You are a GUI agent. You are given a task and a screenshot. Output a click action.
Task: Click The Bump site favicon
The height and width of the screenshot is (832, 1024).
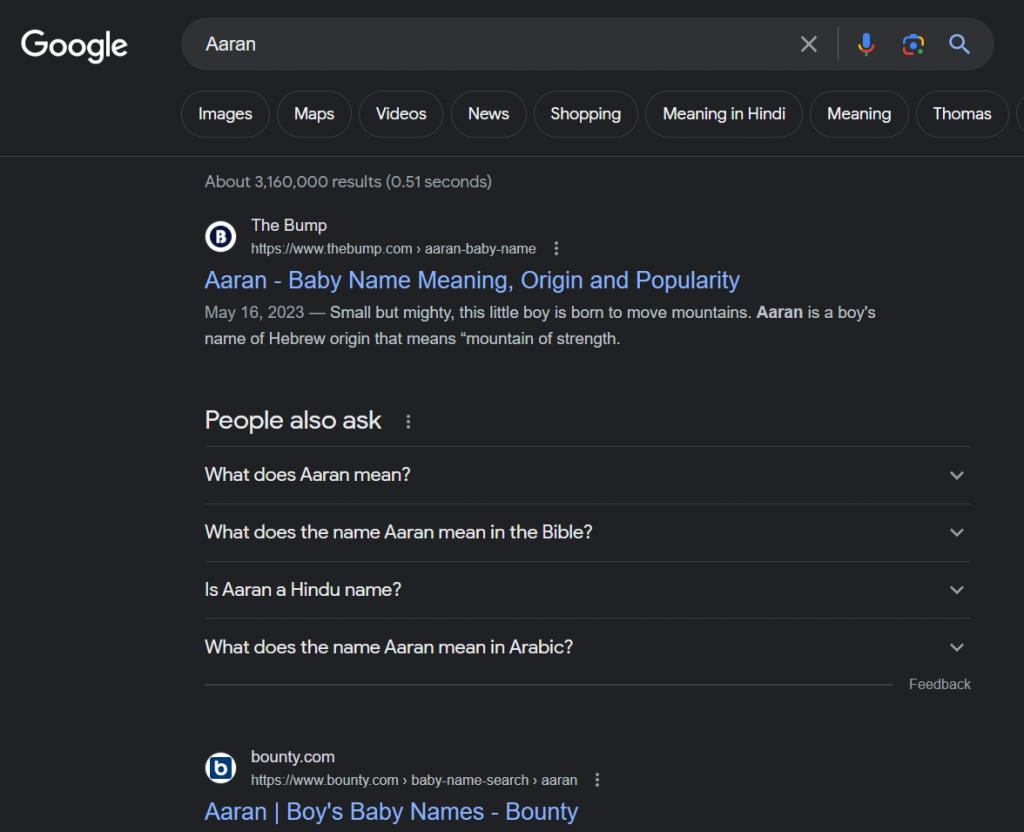pyautogui.click(x=221, y=236)
